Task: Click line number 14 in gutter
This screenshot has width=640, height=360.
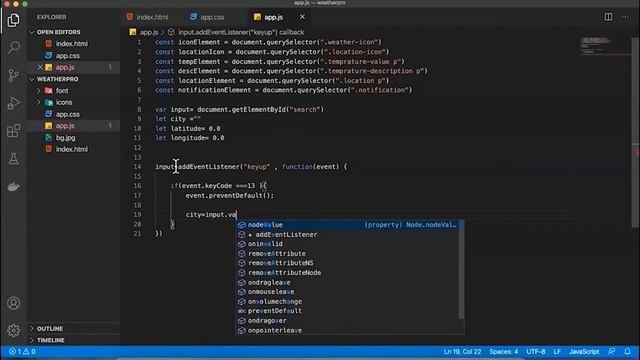Action: [x=137, y=167]
